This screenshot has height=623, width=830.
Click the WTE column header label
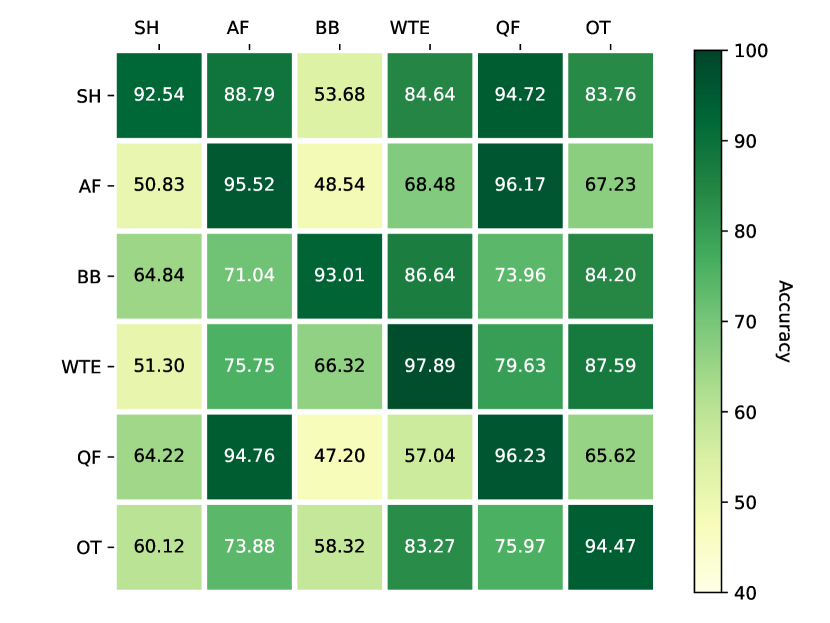click(410, 28)
